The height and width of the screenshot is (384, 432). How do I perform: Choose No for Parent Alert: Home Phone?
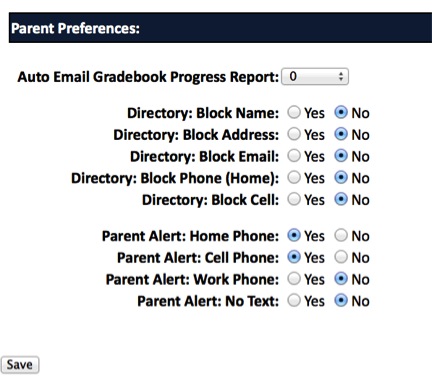341,236
